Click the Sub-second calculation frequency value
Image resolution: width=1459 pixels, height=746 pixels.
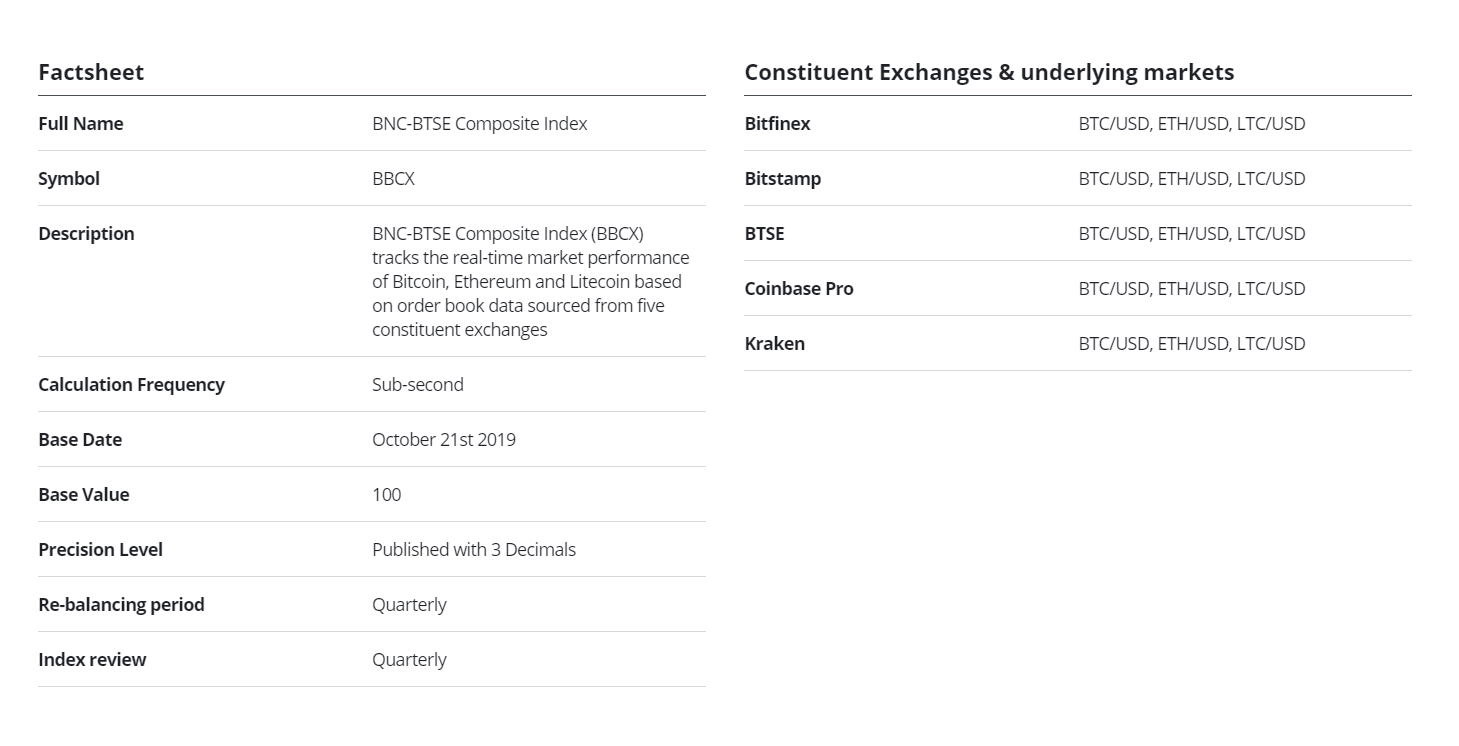[417, 385]
